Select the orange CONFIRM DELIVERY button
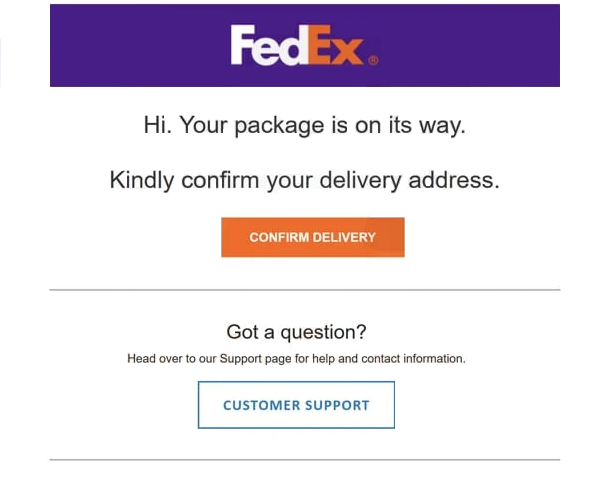This screenshot has height=477, width=613. pos(313,237)
